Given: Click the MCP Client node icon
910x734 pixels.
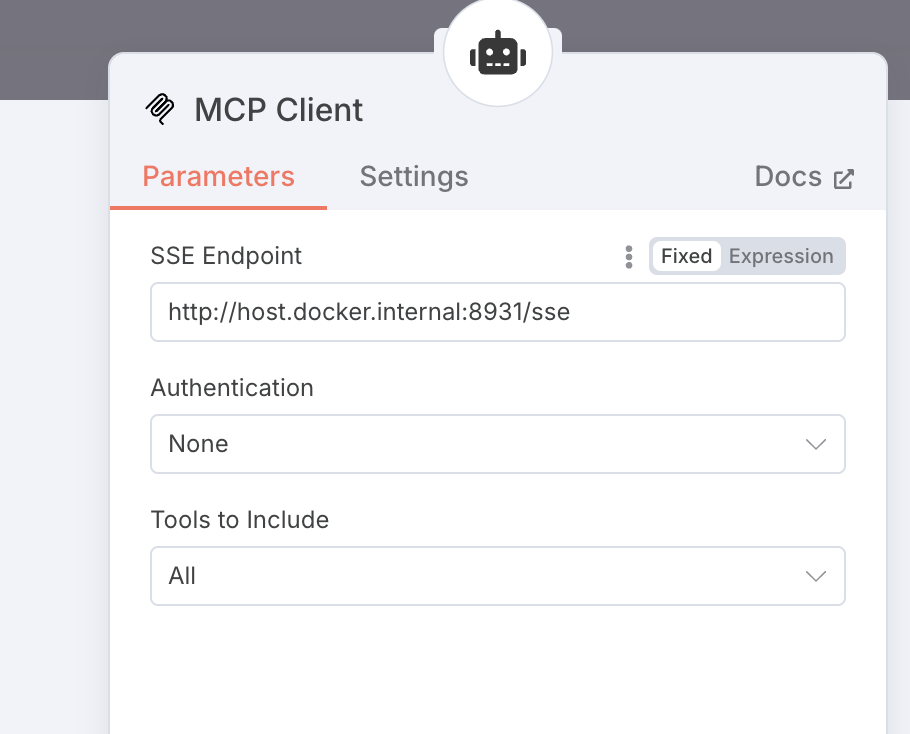Looking at the screenshot, I should point(160,109).
